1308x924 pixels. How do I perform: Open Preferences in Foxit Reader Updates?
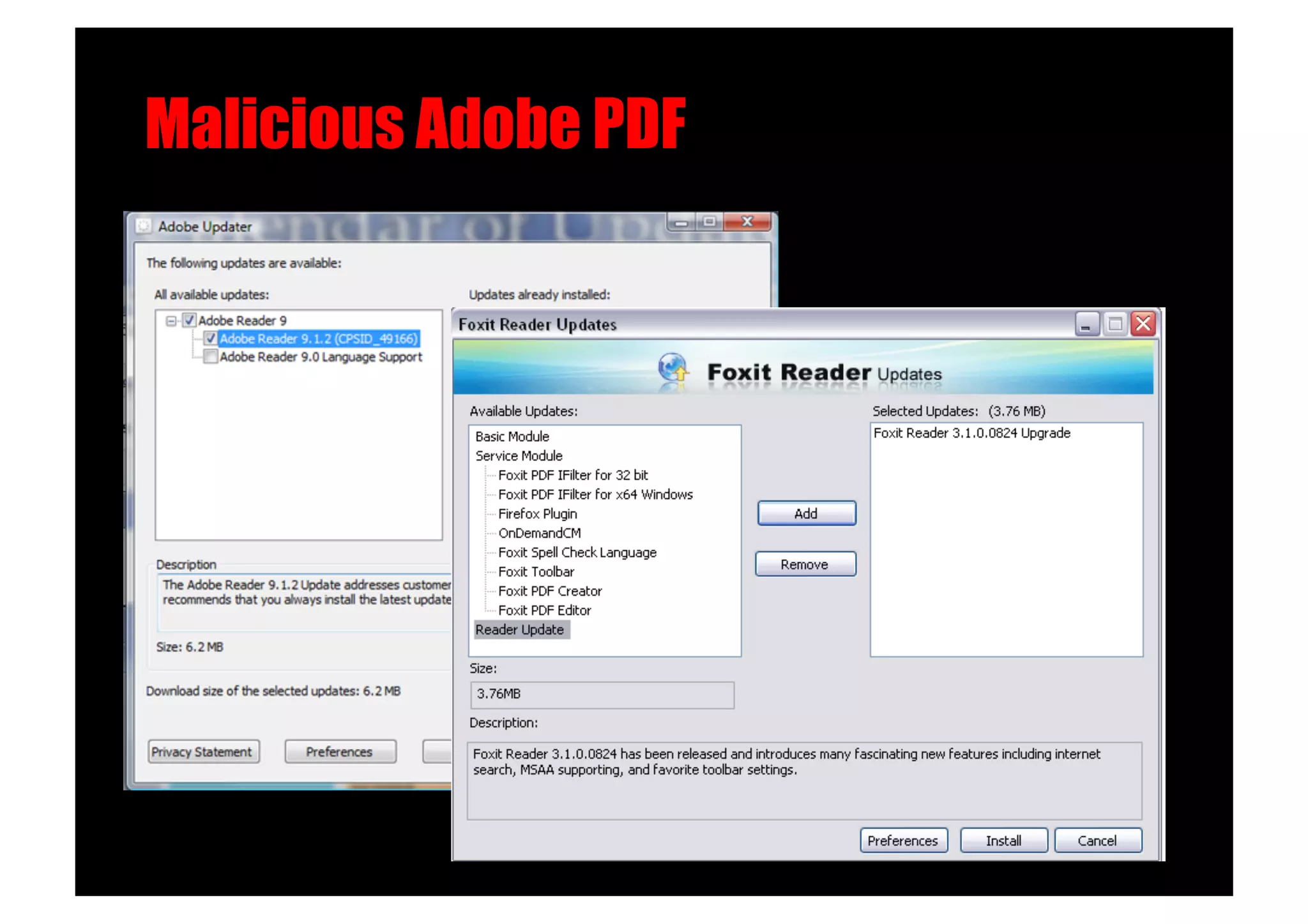pos(903,840)
